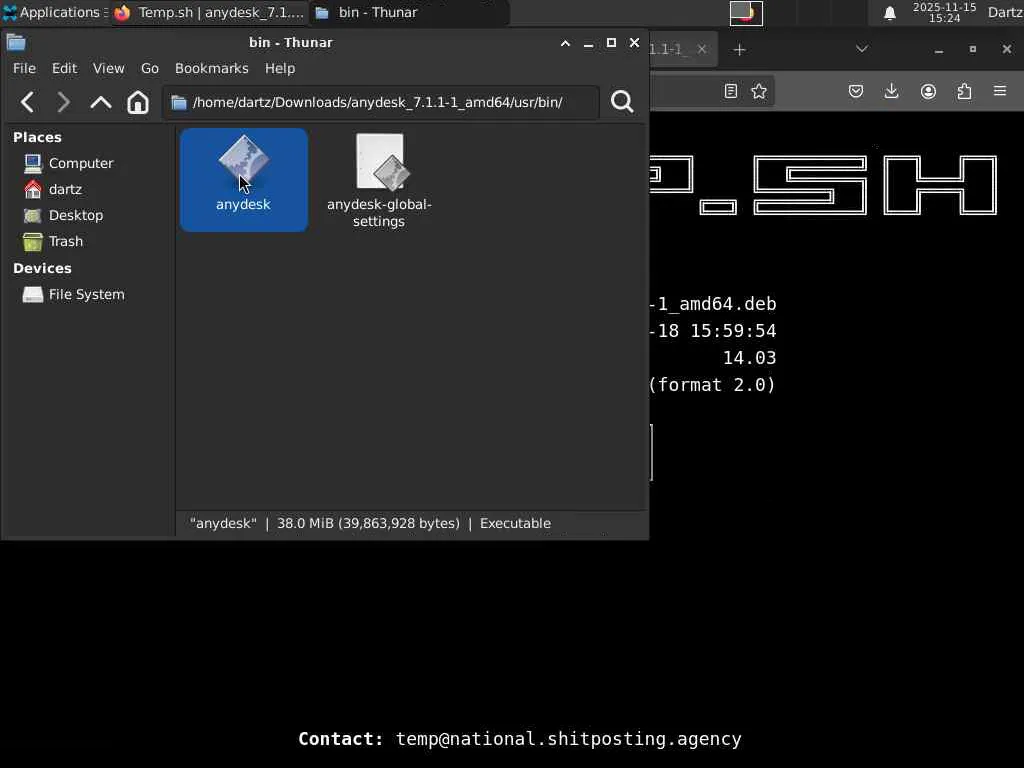Click "anydesk" name in Thunar status bar
1024x768 pixels.
tap(223, 523)
